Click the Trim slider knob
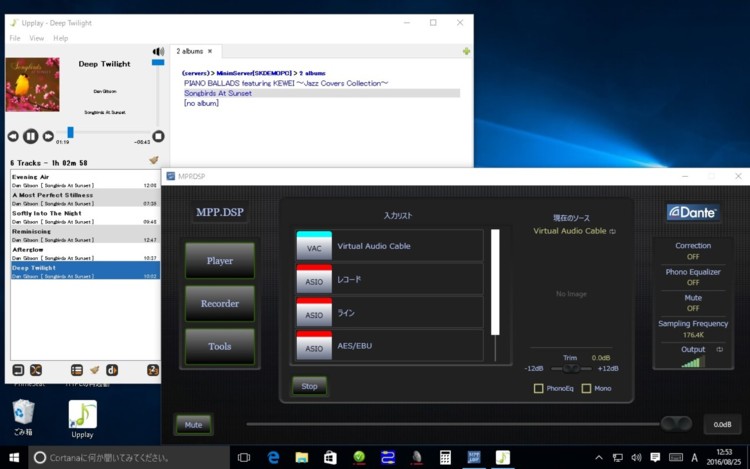This screenshot has width=750, height=469. [571, 369]
